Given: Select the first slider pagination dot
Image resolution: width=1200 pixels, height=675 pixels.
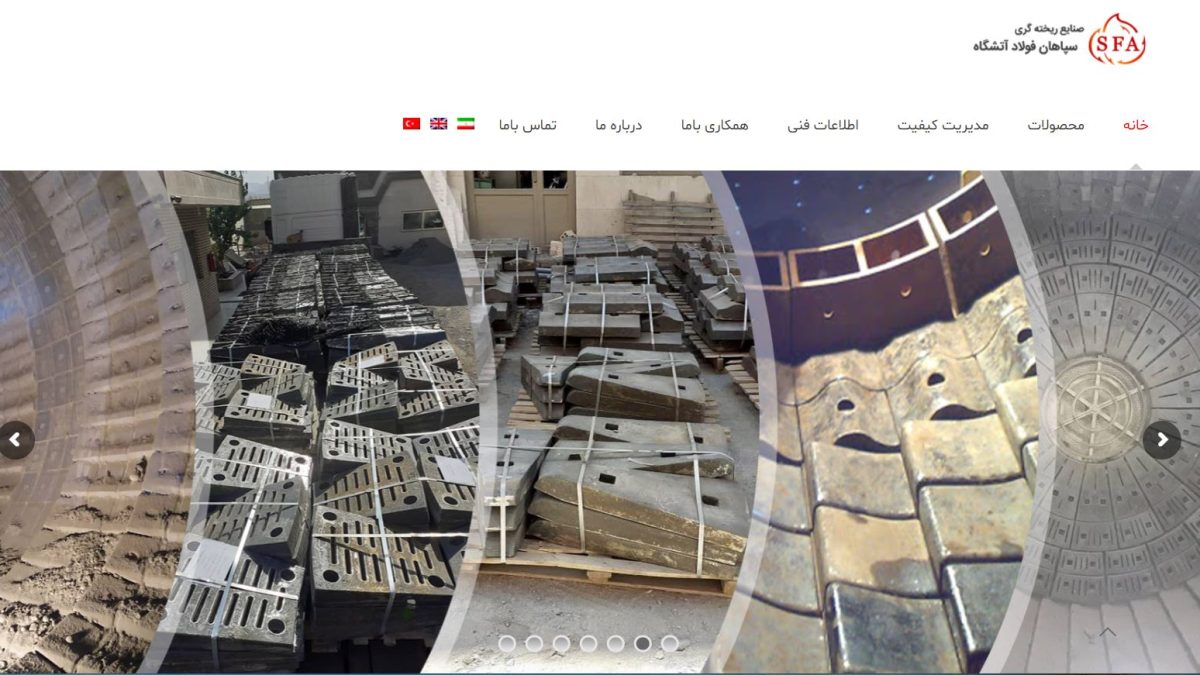Looking at the screenshot, I should pyautogui.click(x=507, y=643).
